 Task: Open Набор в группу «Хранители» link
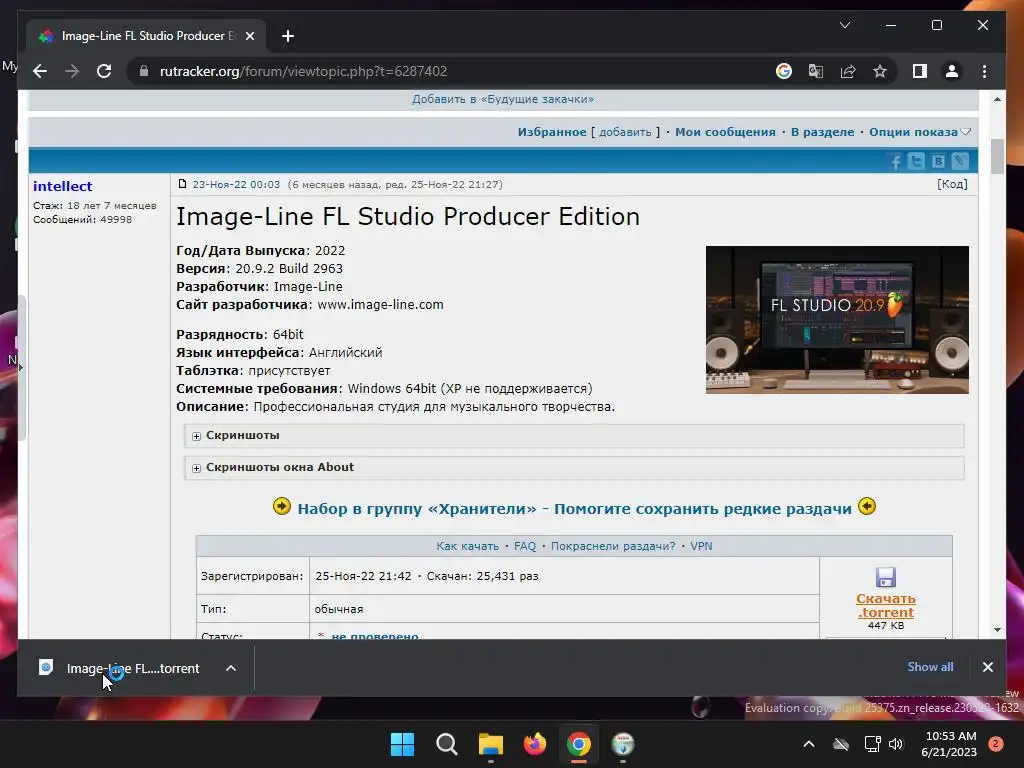575,509
